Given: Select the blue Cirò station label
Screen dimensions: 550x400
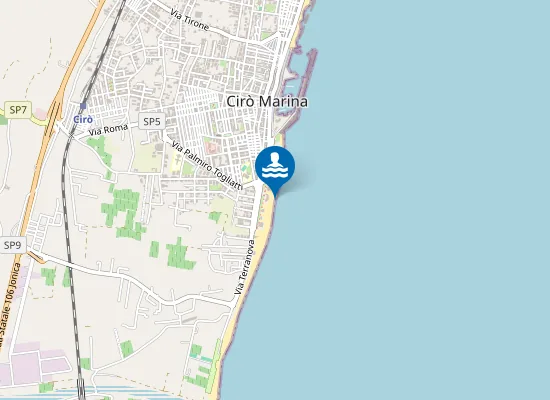Looking at the screenshot, I should tap(83, 120).
